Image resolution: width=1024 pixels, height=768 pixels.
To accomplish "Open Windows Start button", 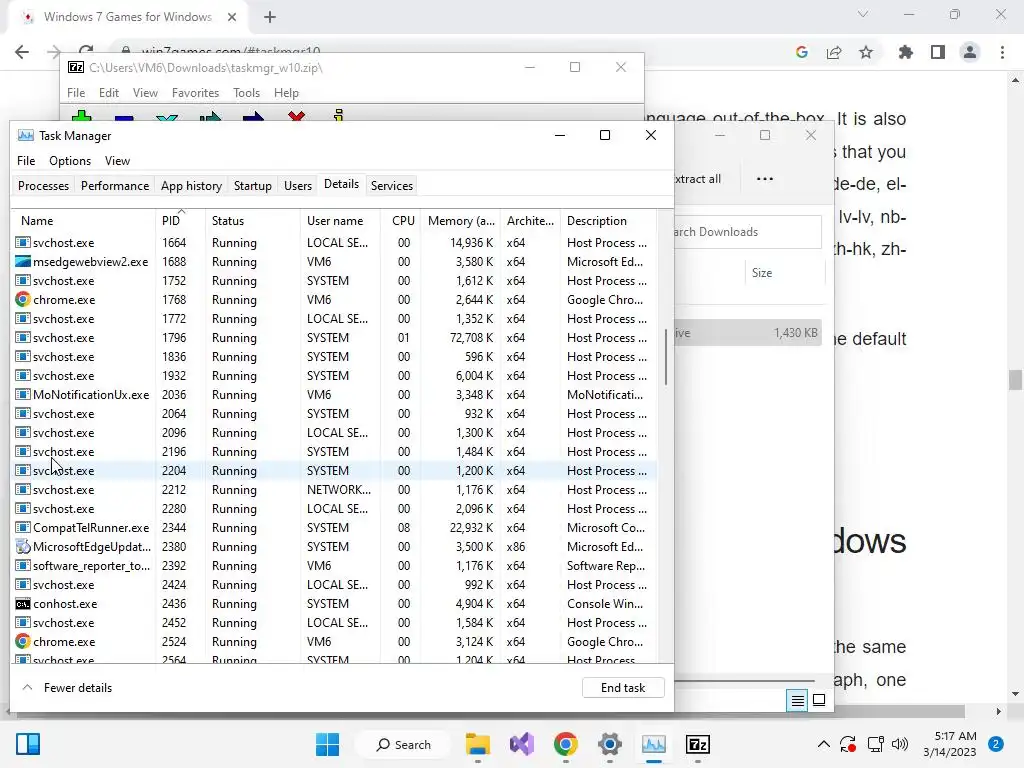I will tap(327, 744).
